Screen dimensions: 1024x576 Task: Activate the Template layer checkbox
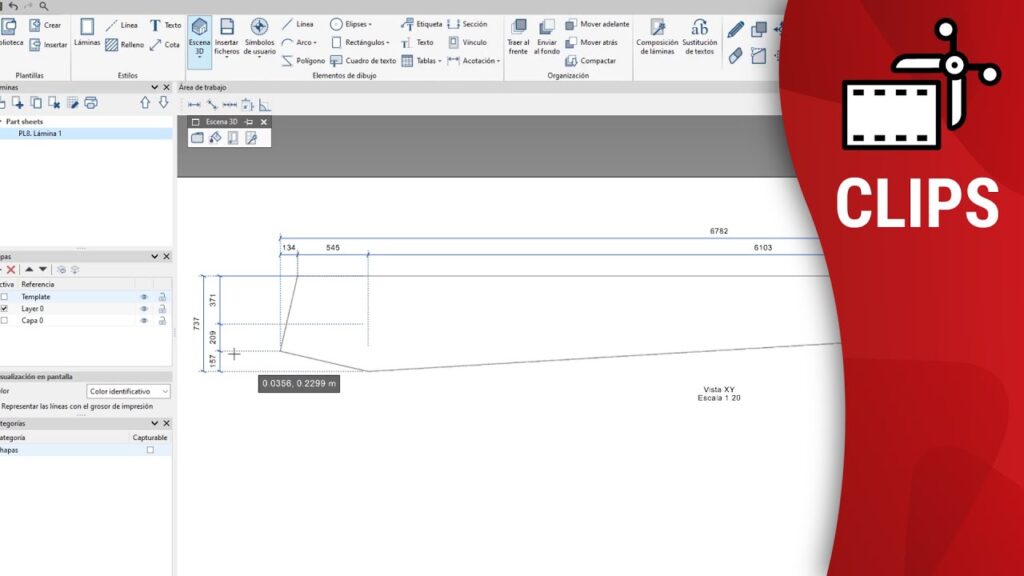pyautogui.click(x=4, y=297)
